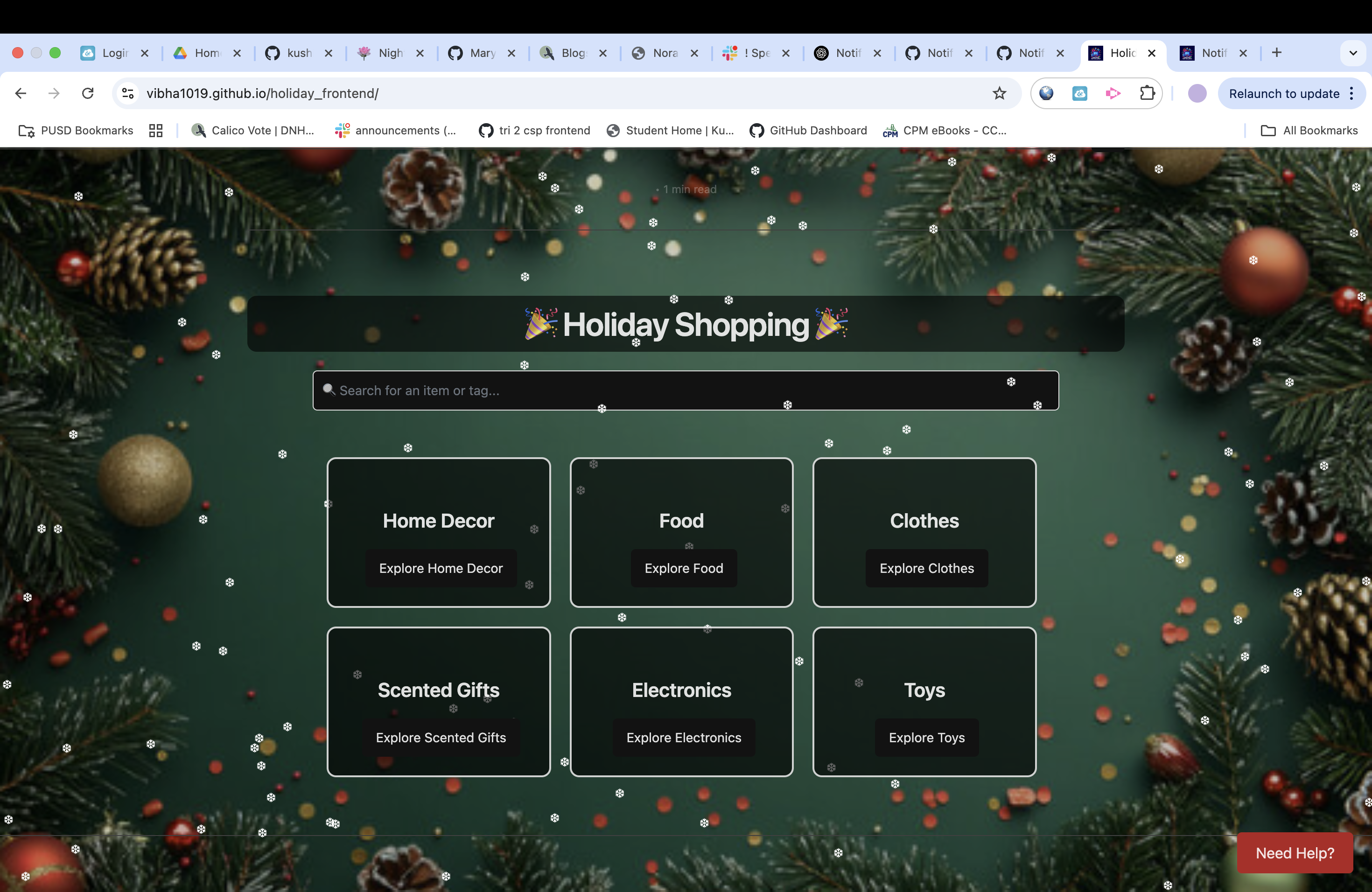Click the item or tag search field
The width and height of the screenshot is (1372, 892).
pyautogui.click(x=686, y=390)
